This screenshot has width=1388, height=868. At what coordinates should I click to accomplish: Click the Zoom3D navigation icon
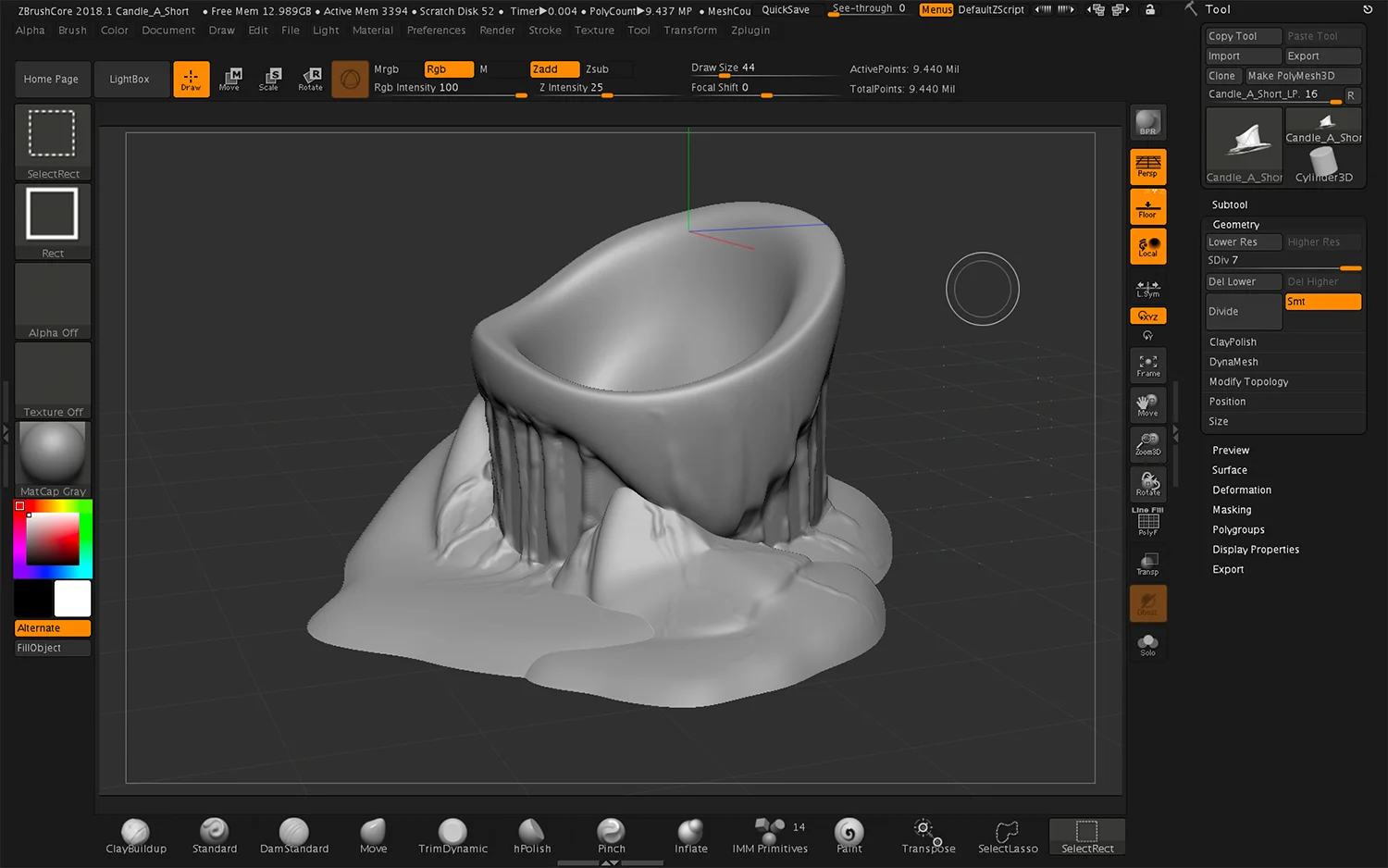pos(1148,444)
